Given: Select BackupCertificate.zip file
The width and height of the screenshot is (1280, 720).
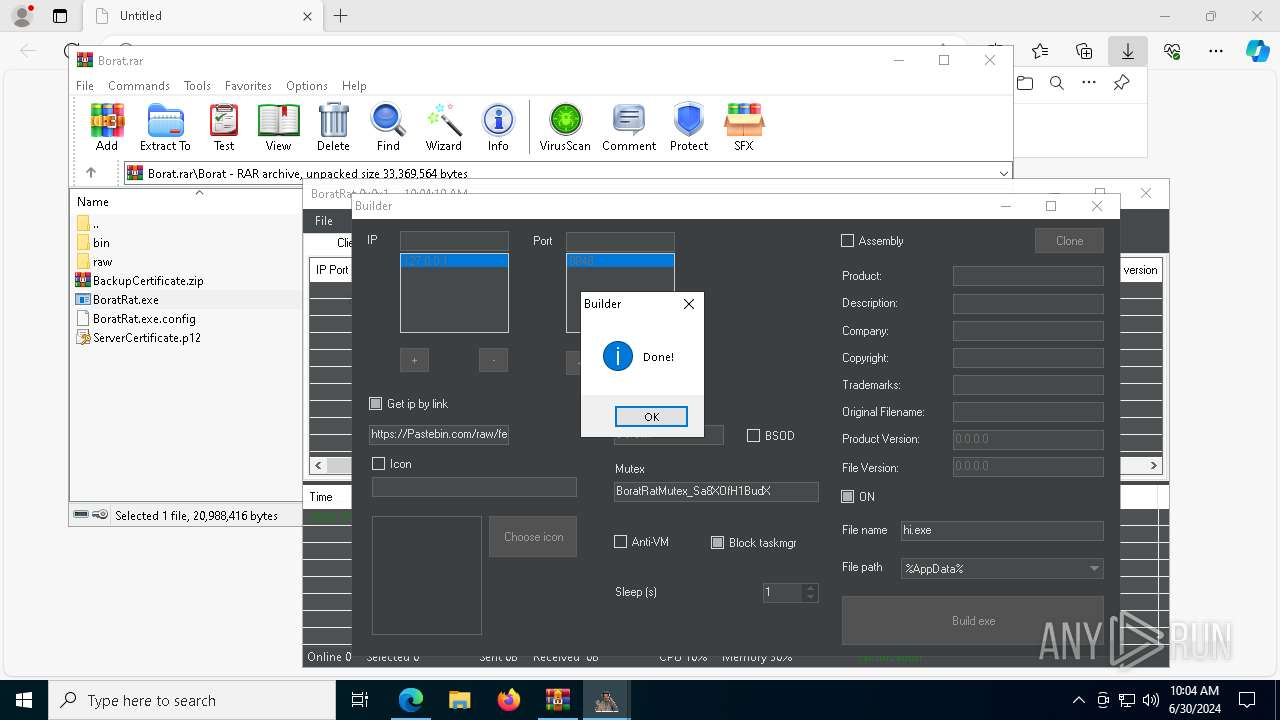Looking at the screenshot, I should pyautogui.click(x=139, y=280).
